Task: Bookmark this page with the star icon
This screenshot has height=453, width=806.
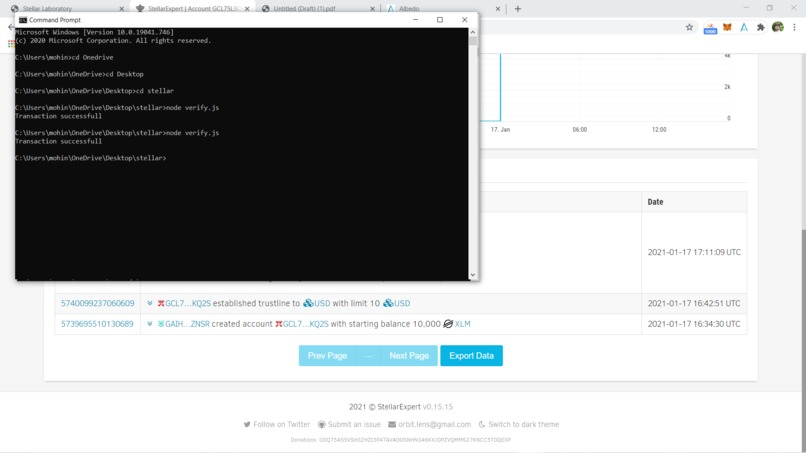Action: click(689, 27)
